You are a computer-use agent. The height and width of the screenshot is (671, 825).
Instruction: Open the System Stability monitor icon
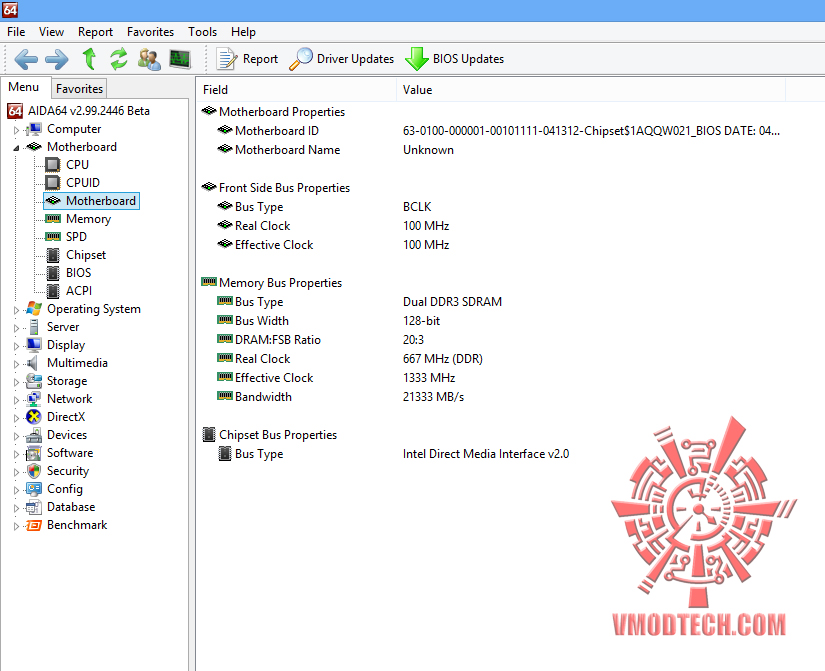pos(180,59)
